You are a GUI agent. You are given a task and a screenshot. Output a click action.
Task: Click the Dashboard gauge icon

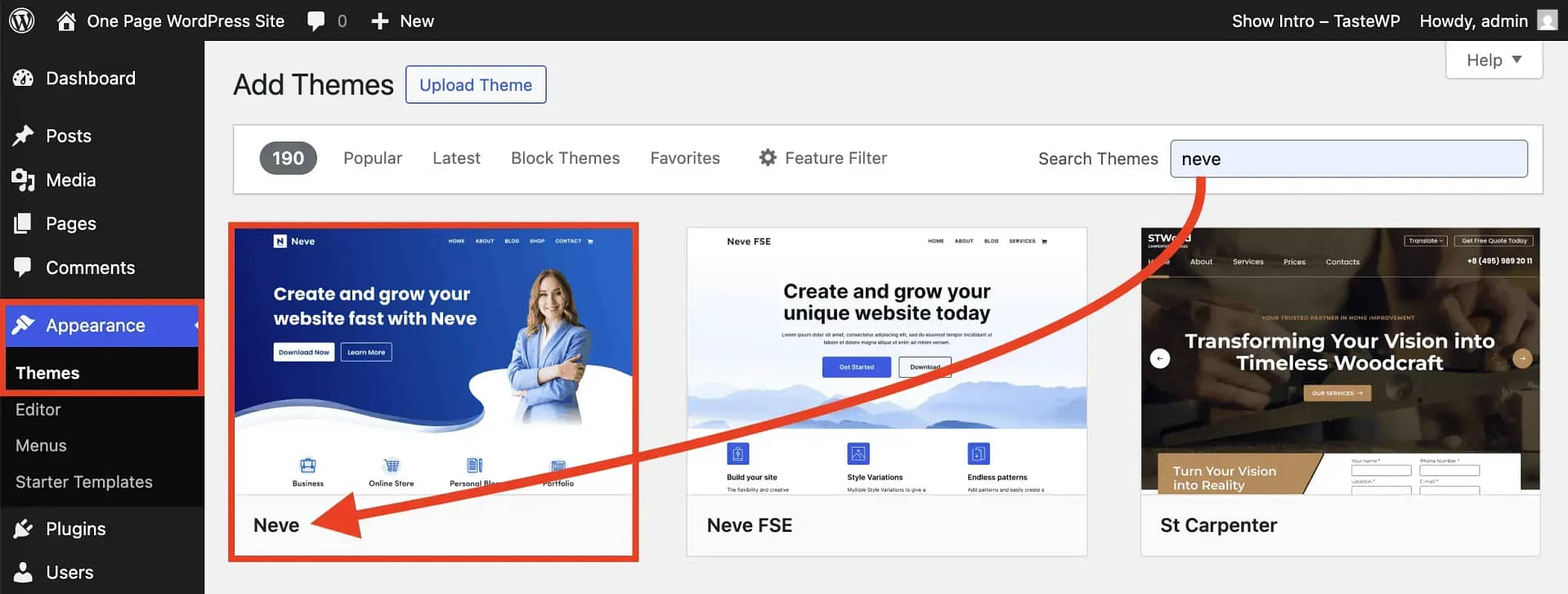pos(23,78)
